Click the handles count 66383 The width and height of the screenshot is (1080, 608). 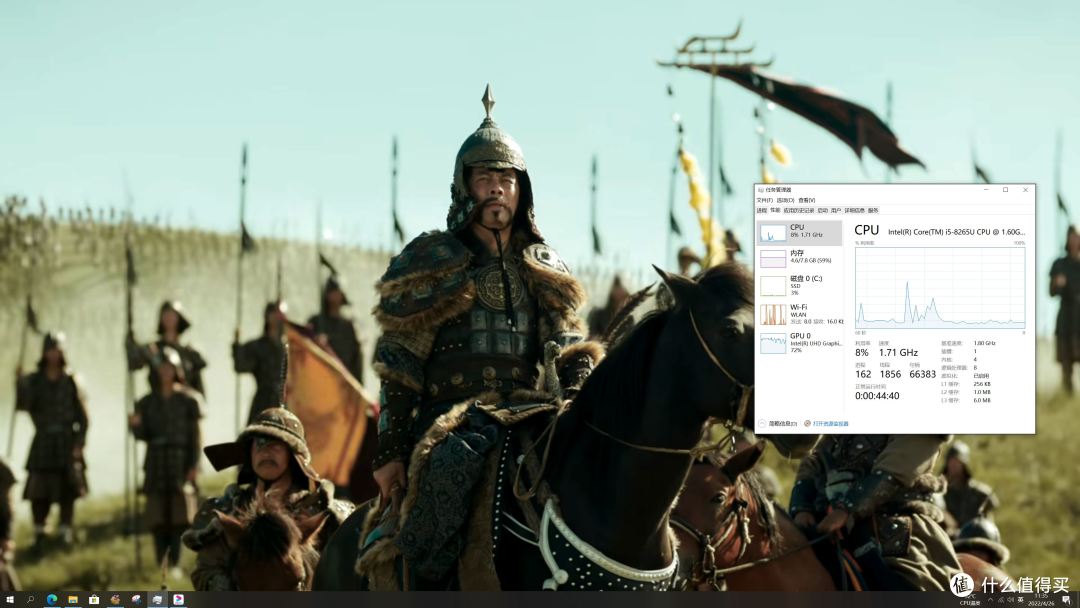pos(922,374)
